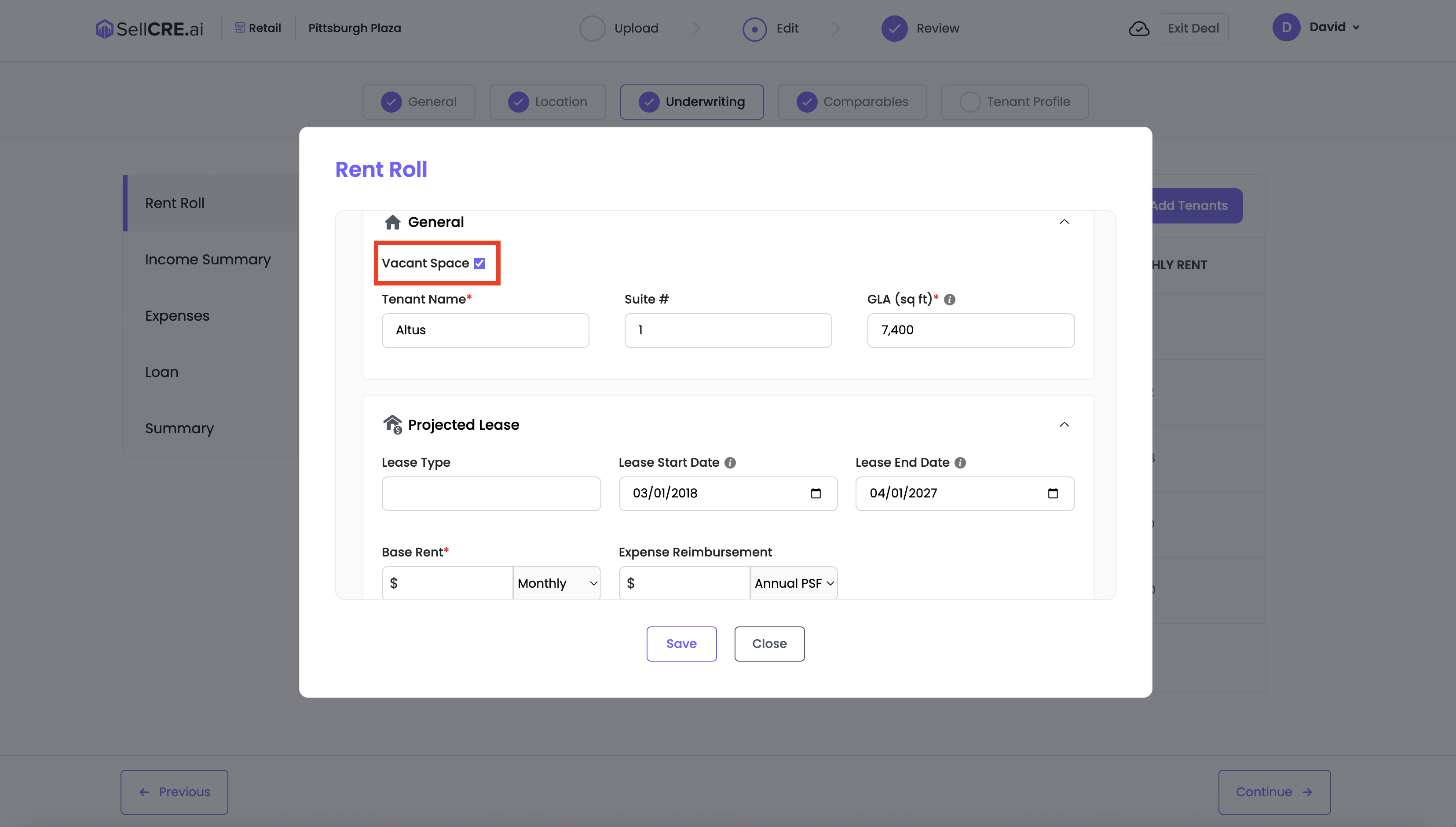Screen dimensions: 1456x827
Task: Close the Rent Roll dialog
Action: click(x=769, y=644)
